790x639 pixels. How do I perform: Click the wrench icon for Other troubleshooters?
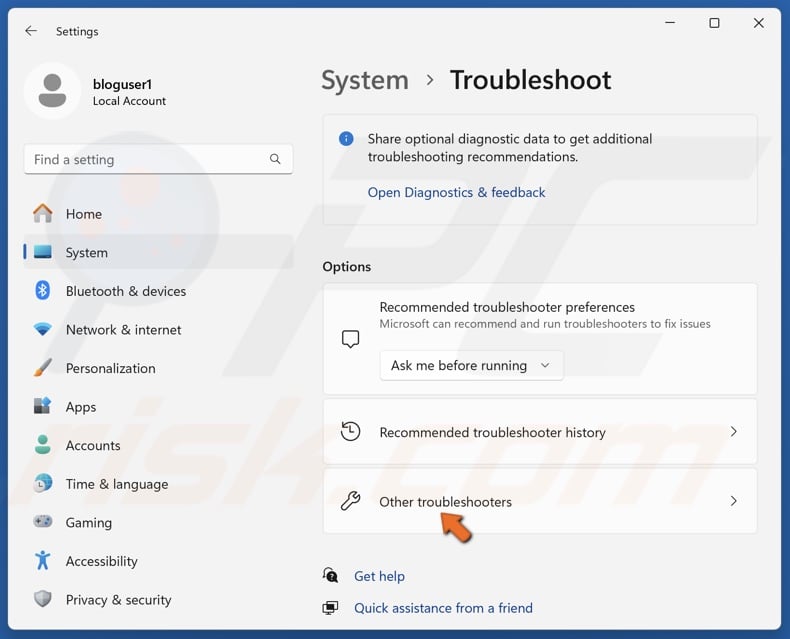coord(350,501)
